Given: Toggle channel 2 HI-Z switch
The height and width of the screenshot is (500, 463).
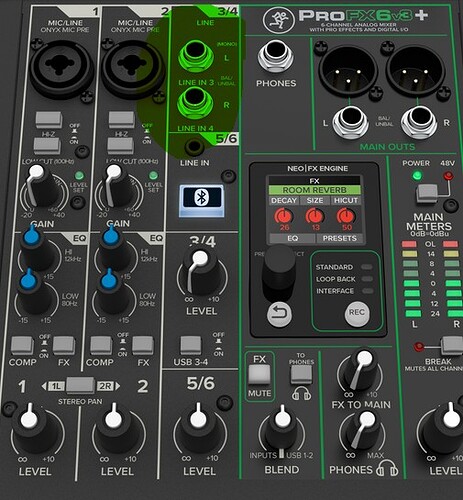Looking at the screenshot, I should [122, 120].
